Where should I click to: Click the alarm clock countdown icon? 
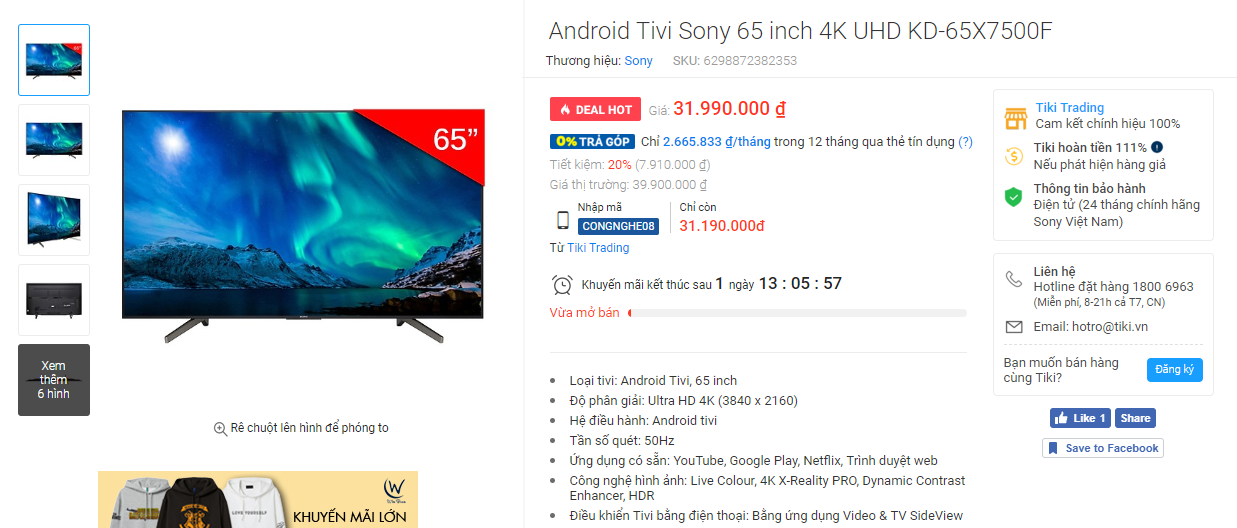(562, 284)
